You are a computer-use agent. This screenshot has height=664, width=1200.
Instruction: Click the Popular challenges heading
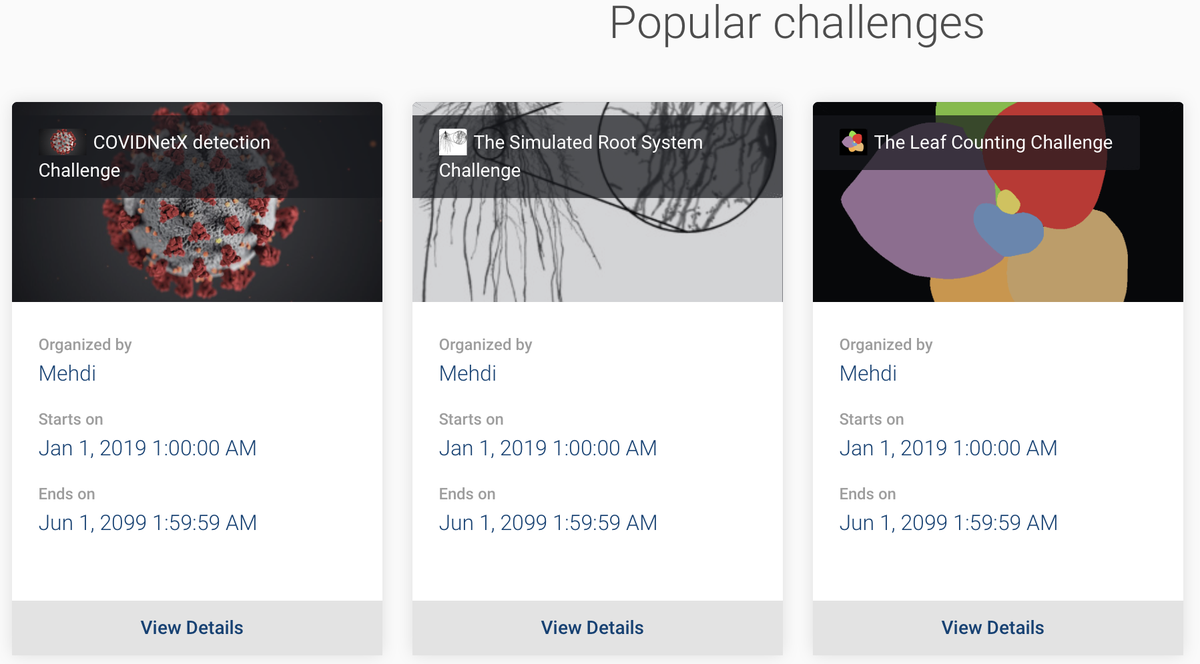(796, 22)
